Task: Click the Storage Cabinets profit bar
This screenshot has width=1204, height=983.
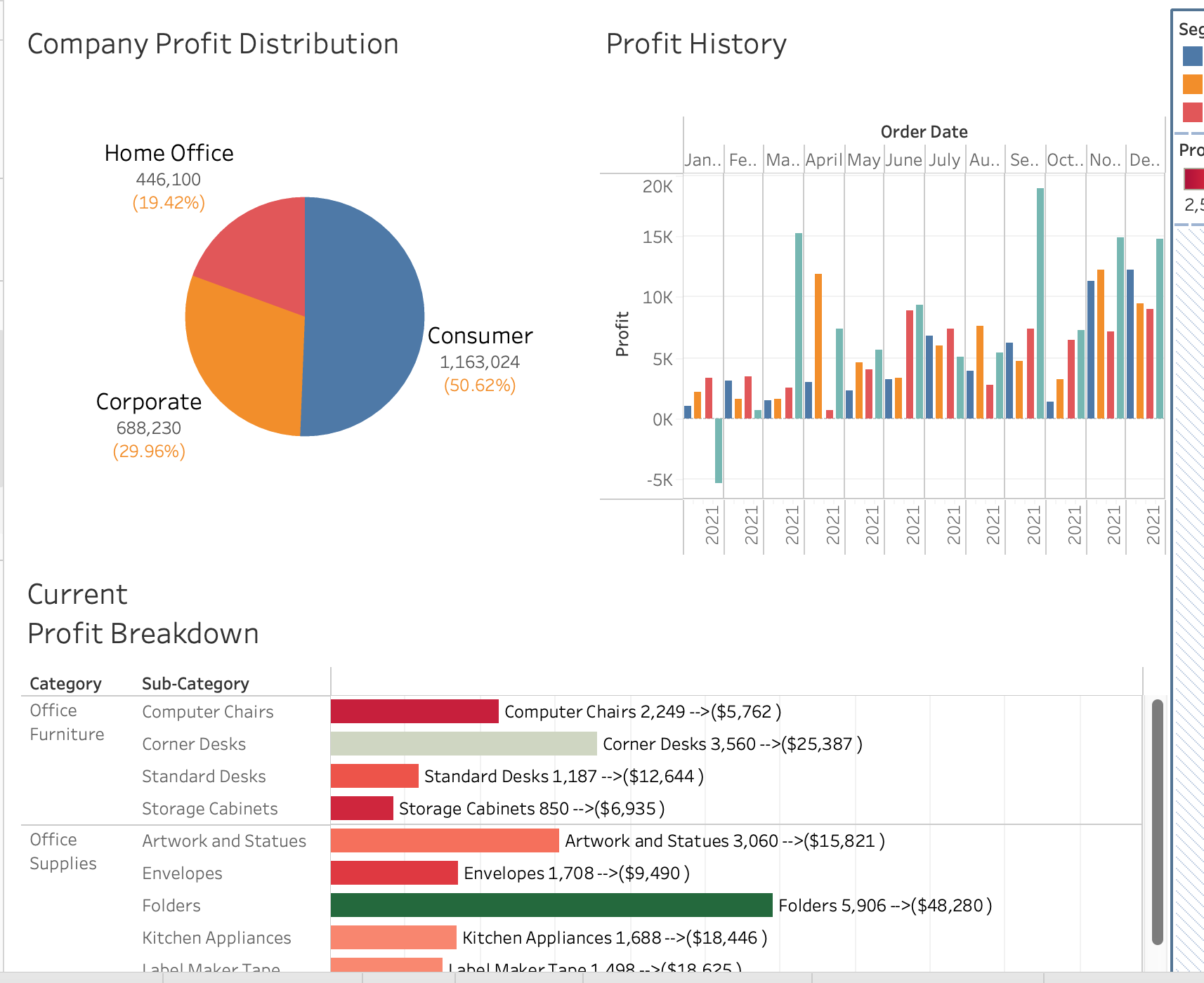Action: coord(362,808)
